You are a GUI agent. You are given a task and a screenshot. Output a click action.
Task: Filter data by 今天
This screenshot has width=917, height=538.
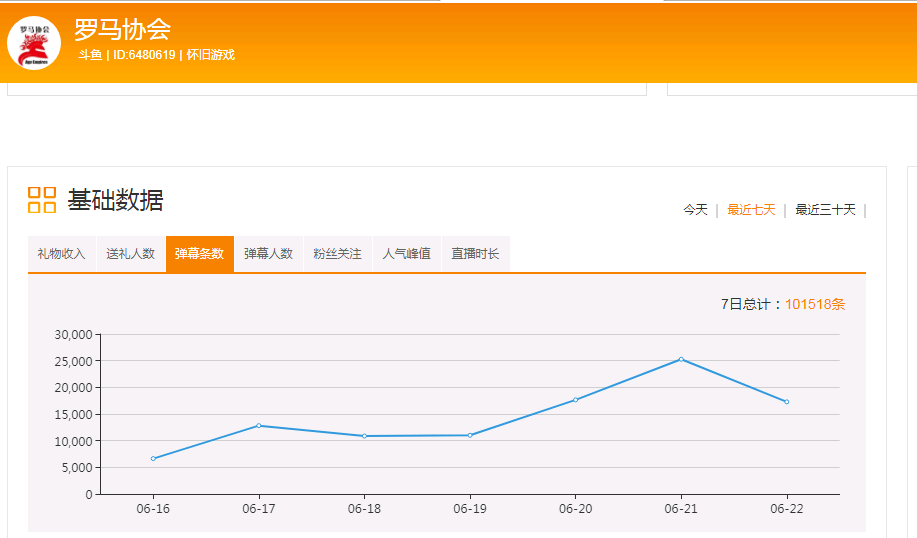pos(695,210)
